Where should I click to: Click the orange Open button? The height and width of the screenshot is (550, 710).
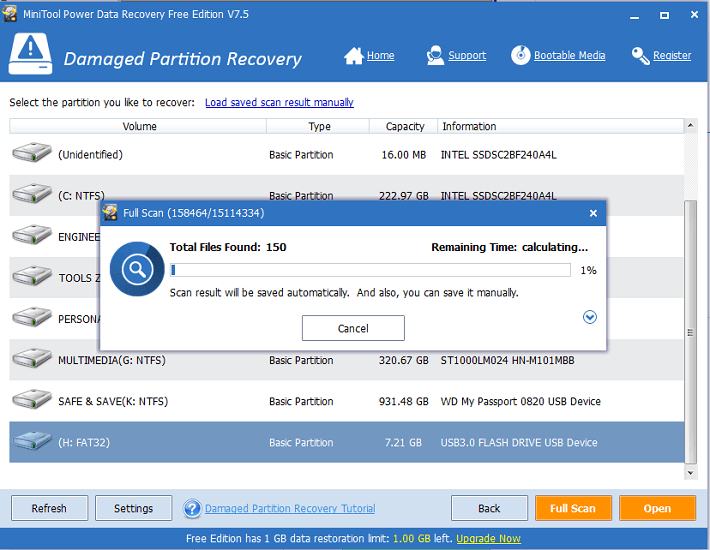point(657,508)
